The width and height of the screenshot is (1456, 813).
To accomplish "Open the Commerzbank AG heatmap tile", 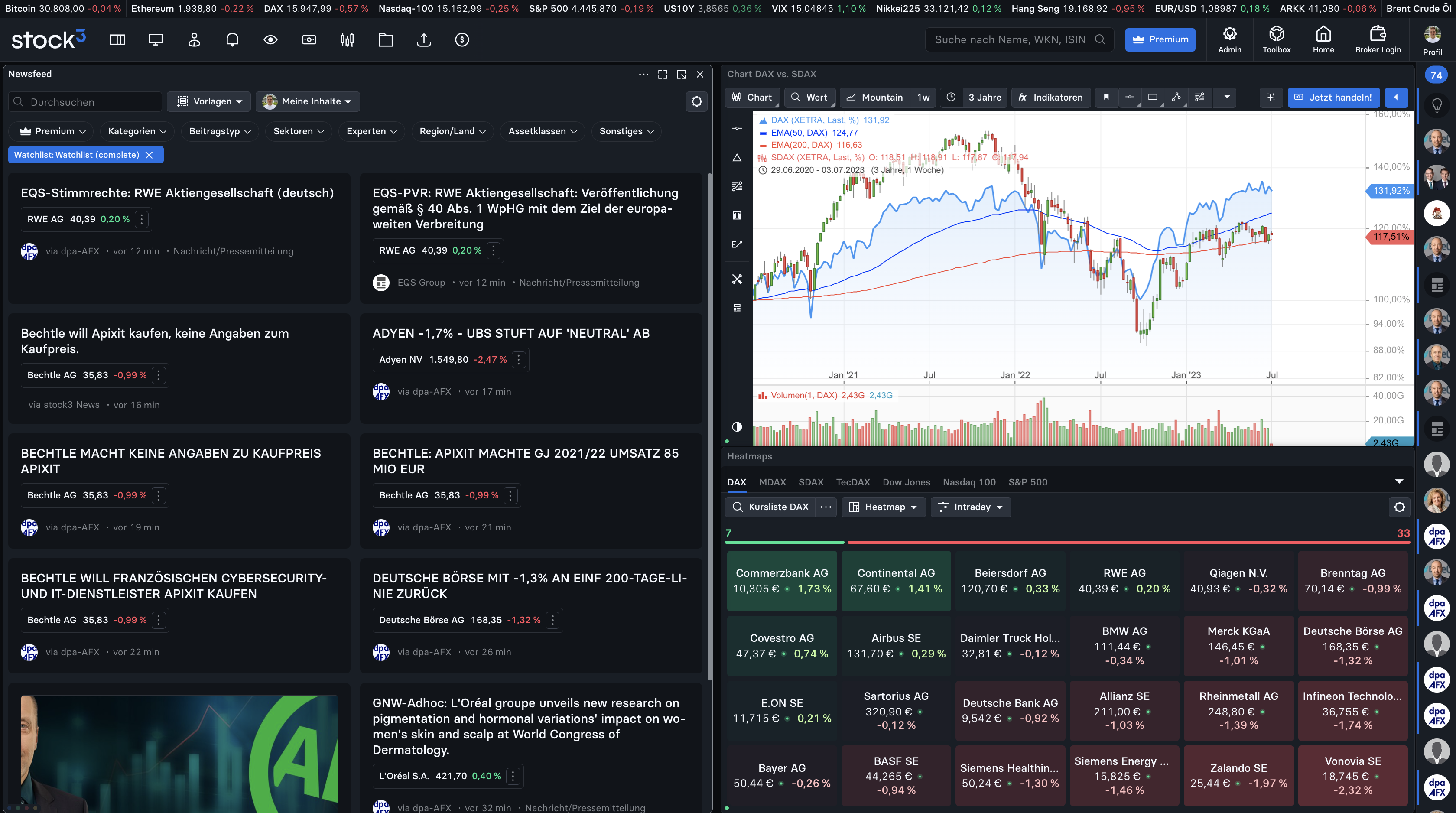I will (x=782, y=581).
